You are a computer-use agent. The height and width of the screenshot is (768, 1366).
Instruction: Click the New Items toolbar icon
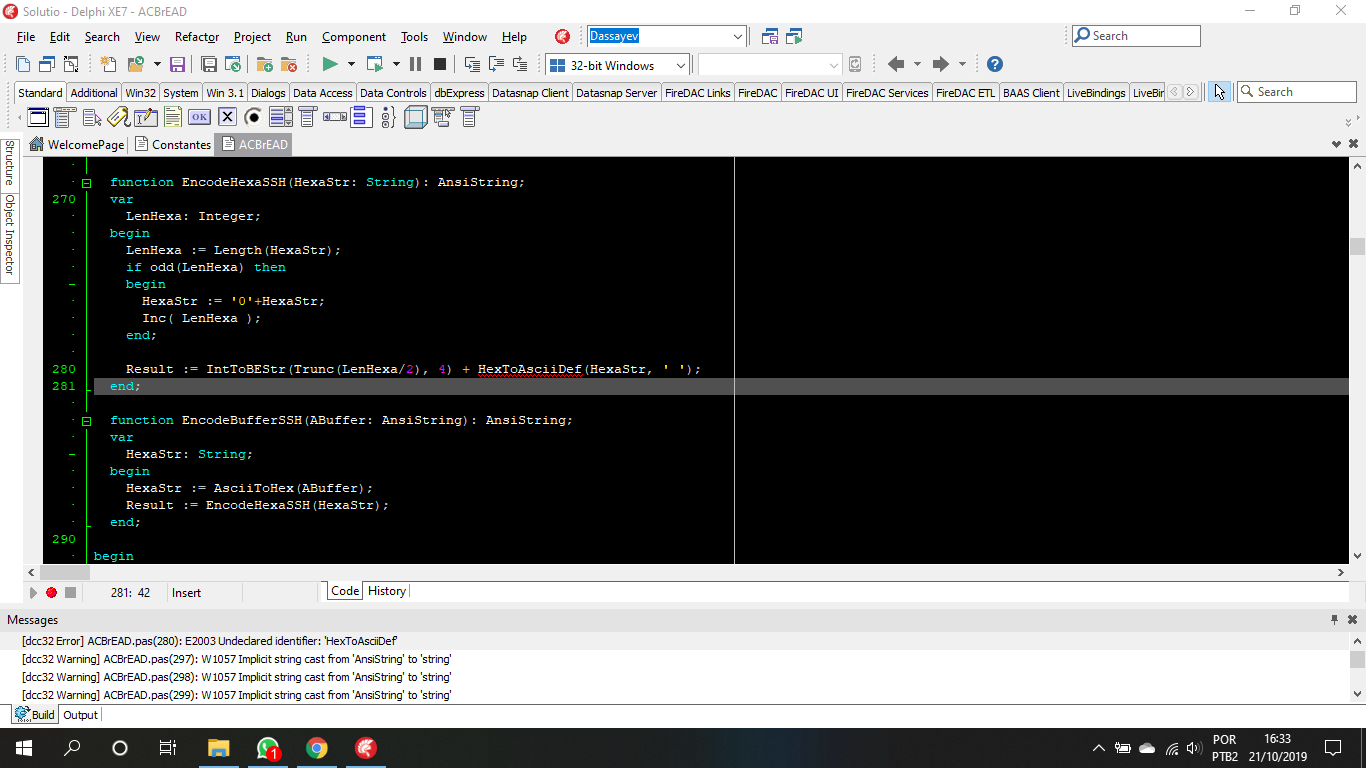(x=108, y=65)
